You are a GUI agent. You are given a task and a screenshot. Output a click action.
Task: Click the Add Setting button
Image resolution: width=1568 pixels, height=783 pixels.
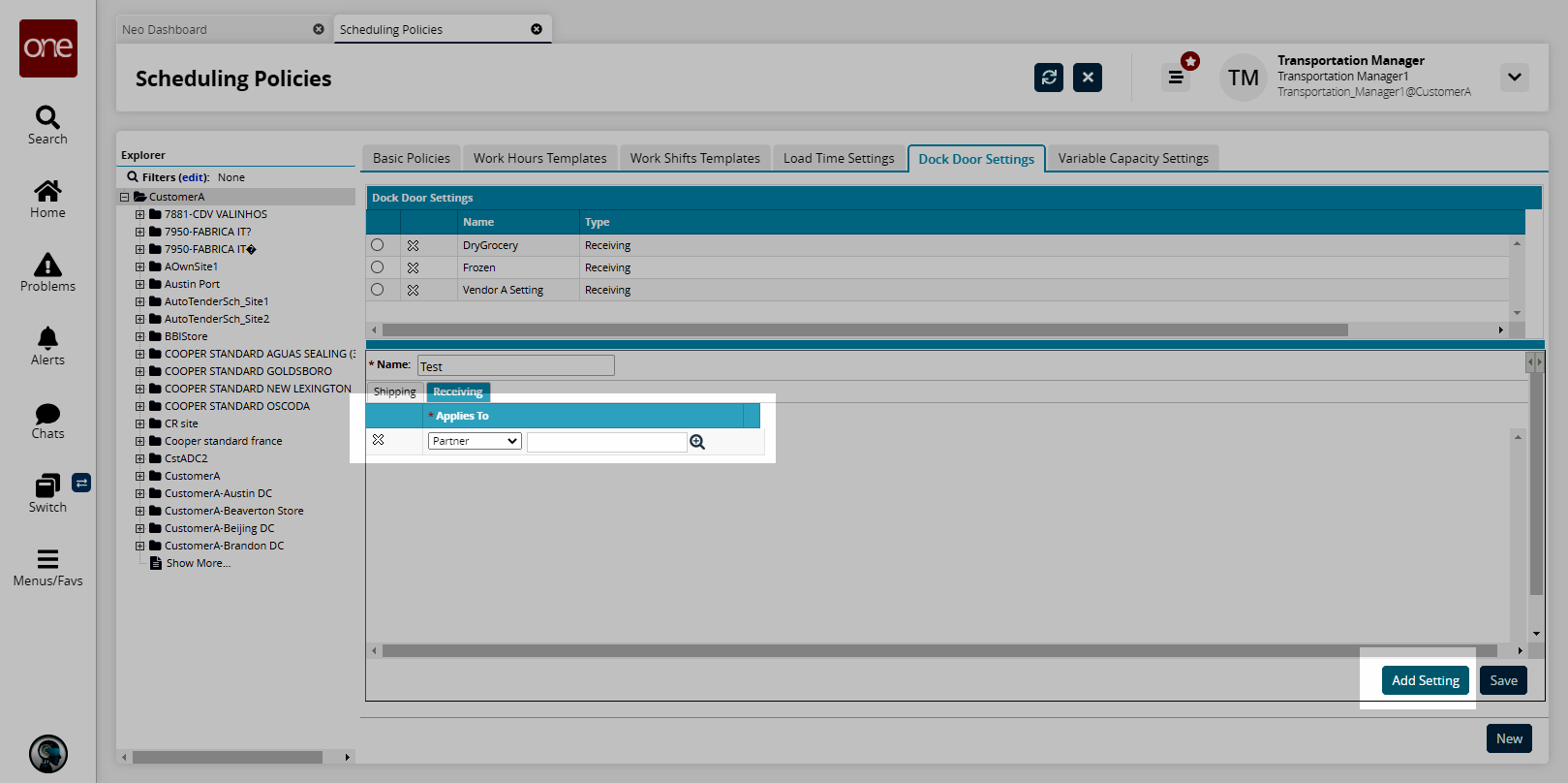(1425, 680)
